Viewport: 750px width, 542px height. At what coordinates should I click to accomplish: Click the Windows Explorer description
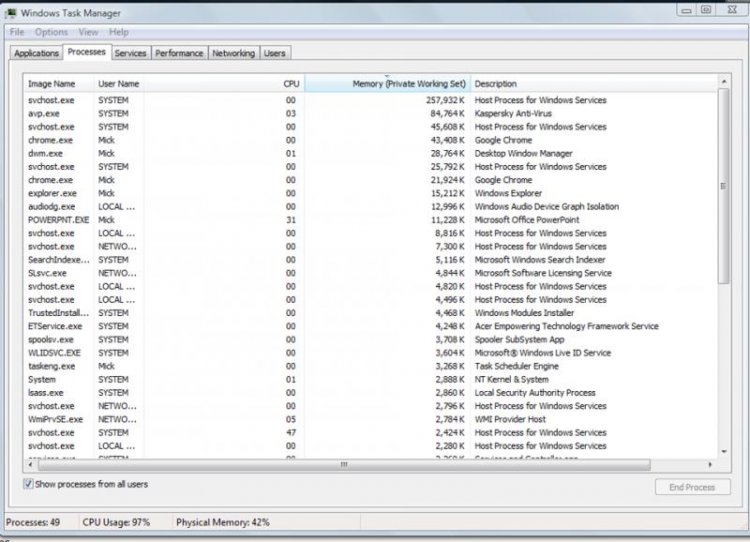(x=508, y=193)
